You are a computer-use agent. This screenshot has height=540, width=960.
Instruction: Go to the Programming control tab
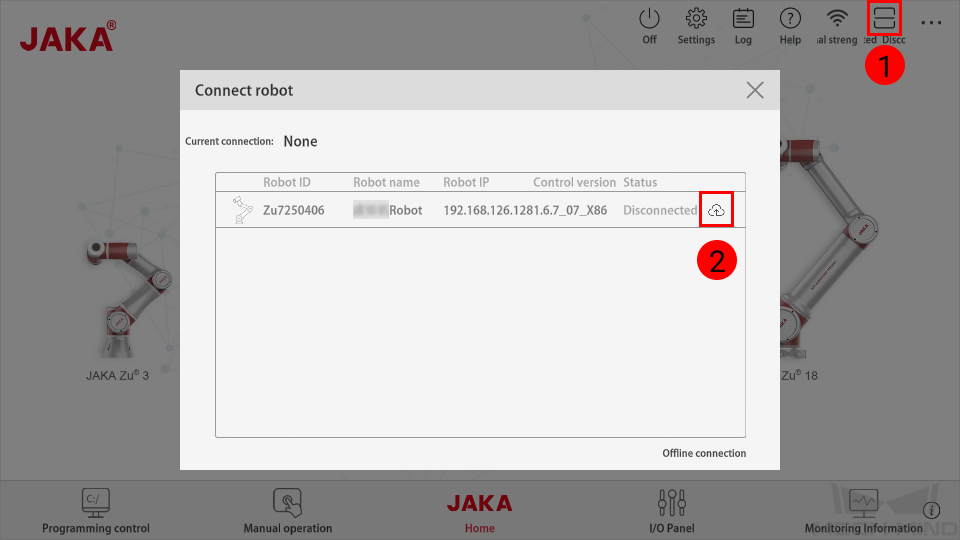pyautogui.click(x=96, y=512)
